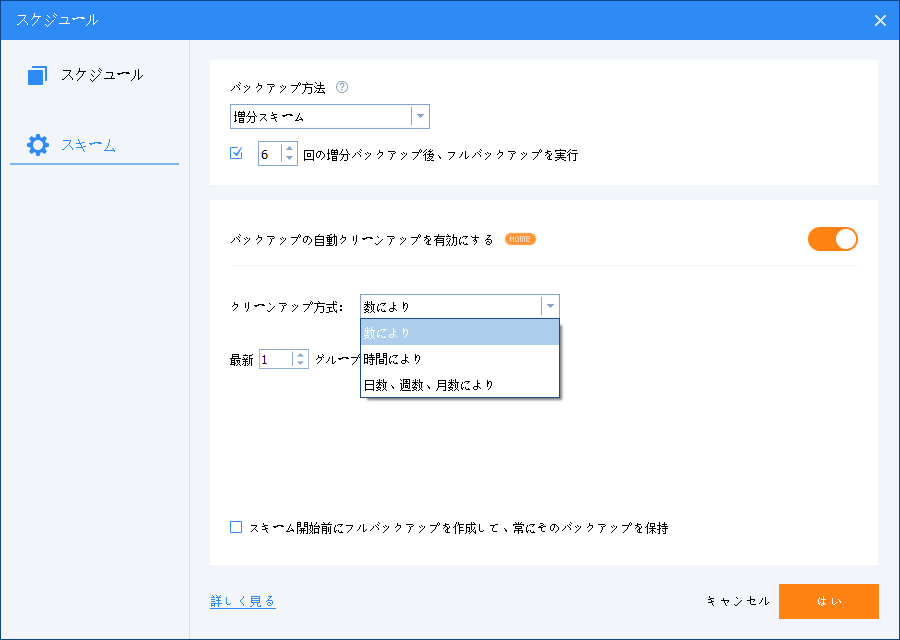Increase the incremental backup count spinner
This screenshot has width=900, height=640.
point(290,149)
